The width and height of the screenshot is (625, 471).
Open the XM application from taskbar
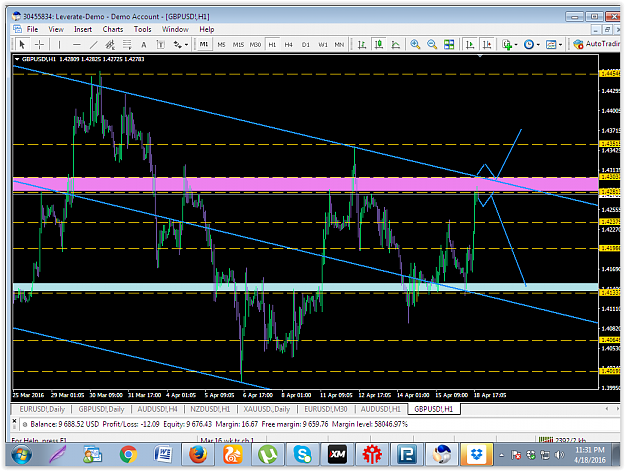(x=337, y=455)
